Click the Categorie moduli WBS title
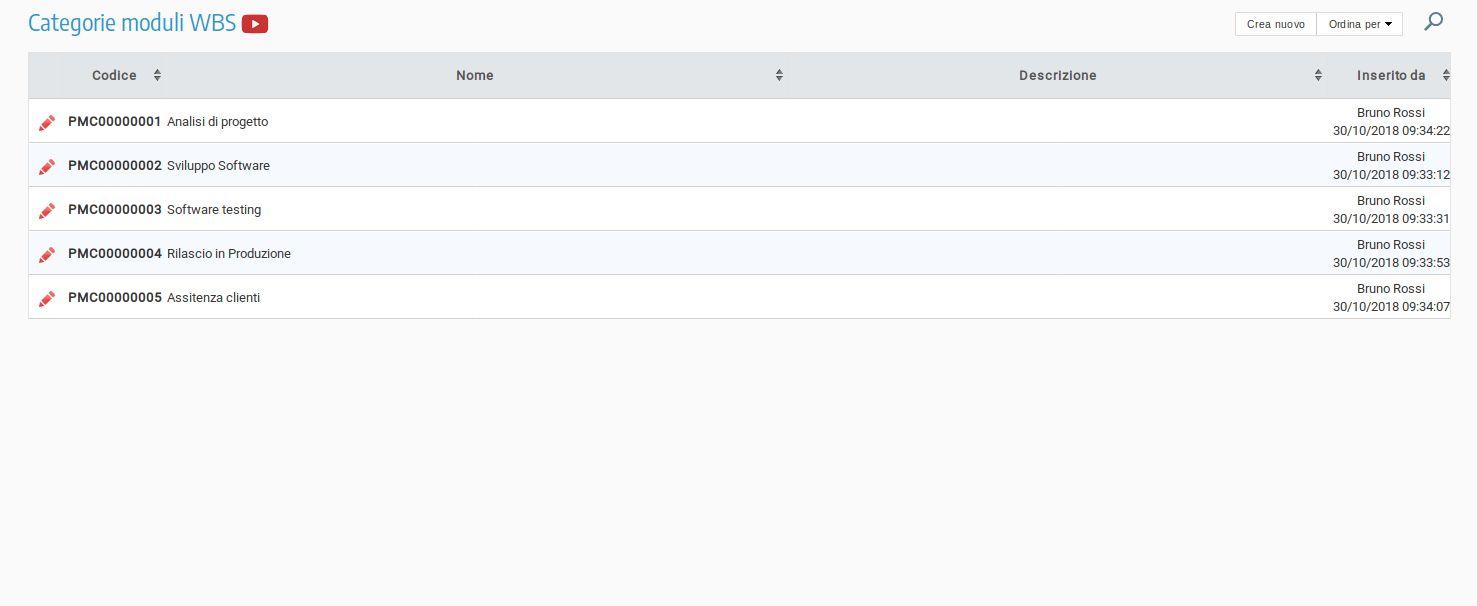 (132, 23)
